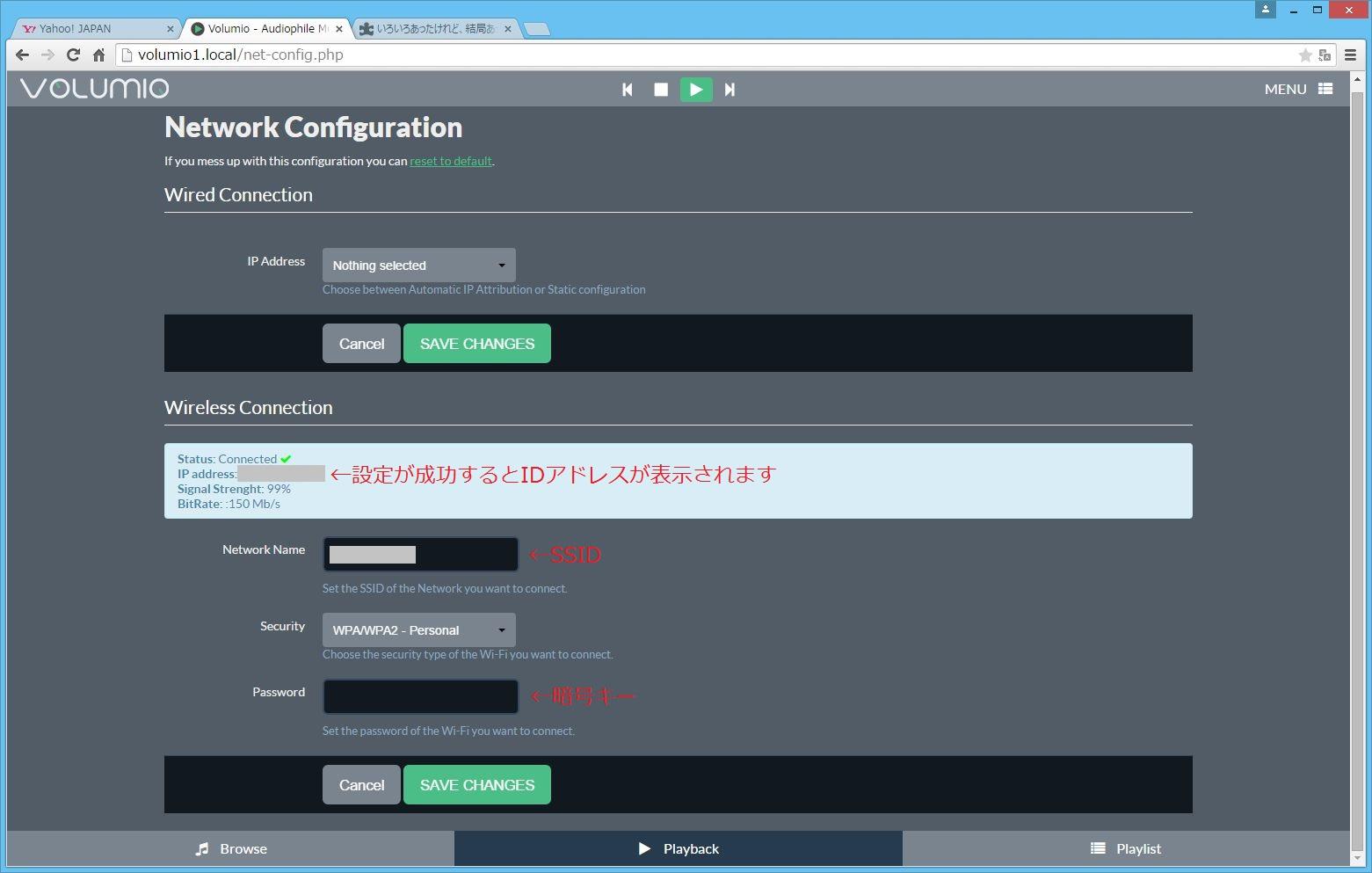This screenshot has height=873, width=1372.
Task: Follow the reset to default link
Action: click(451, 161)
